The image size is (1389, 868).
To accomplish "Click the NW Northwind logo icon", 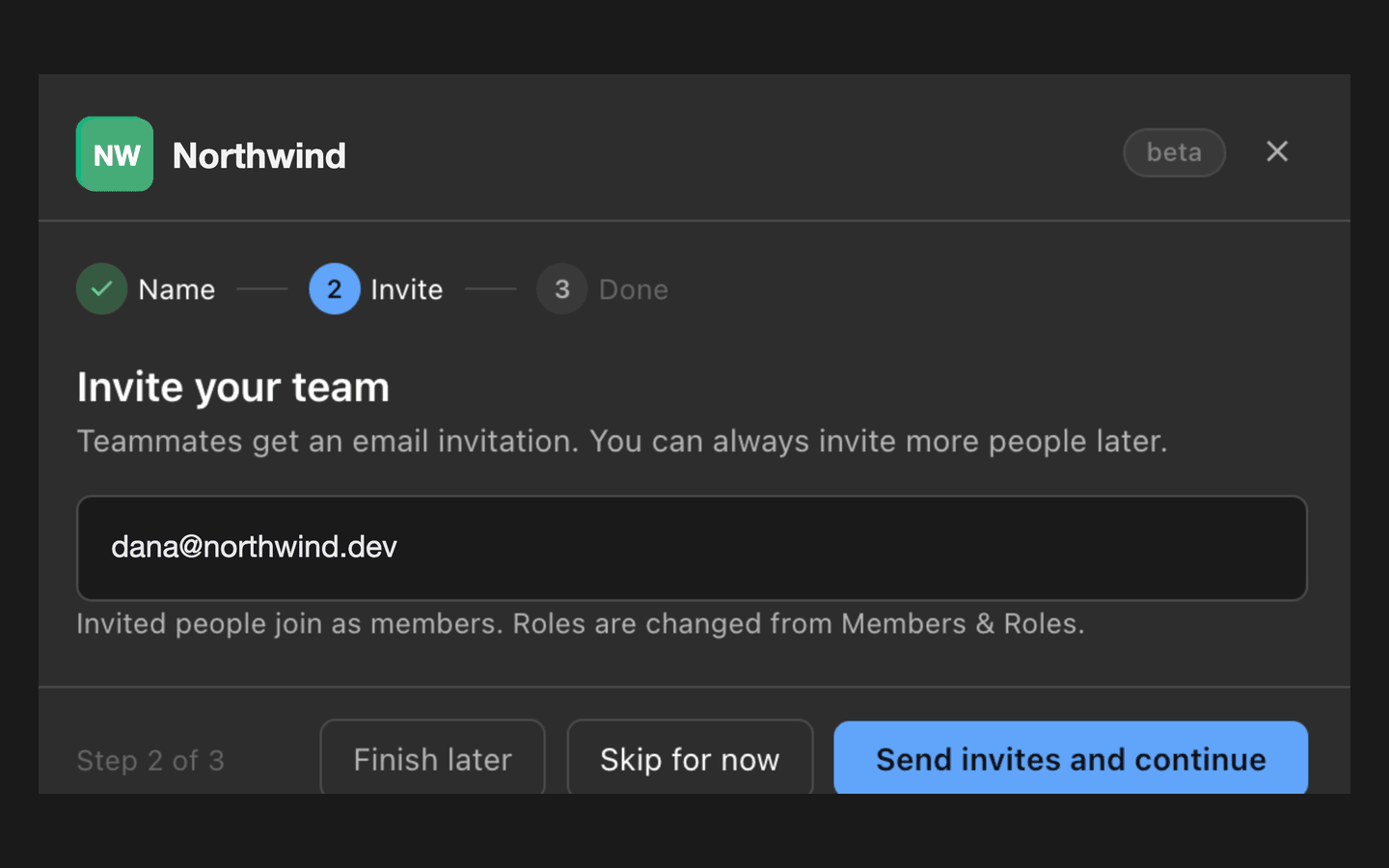I will pyautogui.click(x=115, y=154).
